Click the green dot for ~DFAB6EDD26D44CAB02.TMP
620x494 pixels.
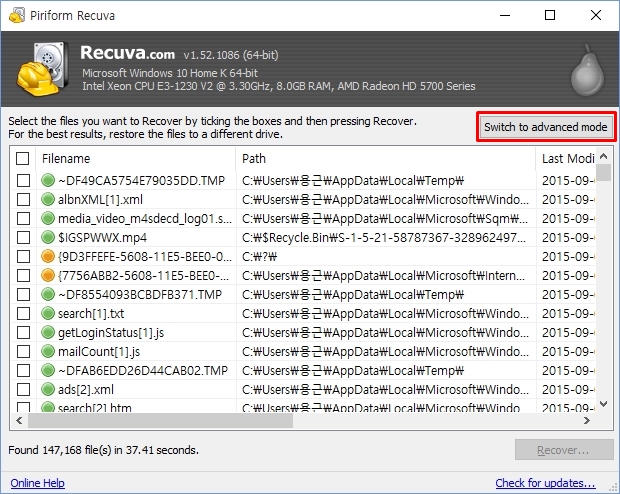click(x=48, y=370)
